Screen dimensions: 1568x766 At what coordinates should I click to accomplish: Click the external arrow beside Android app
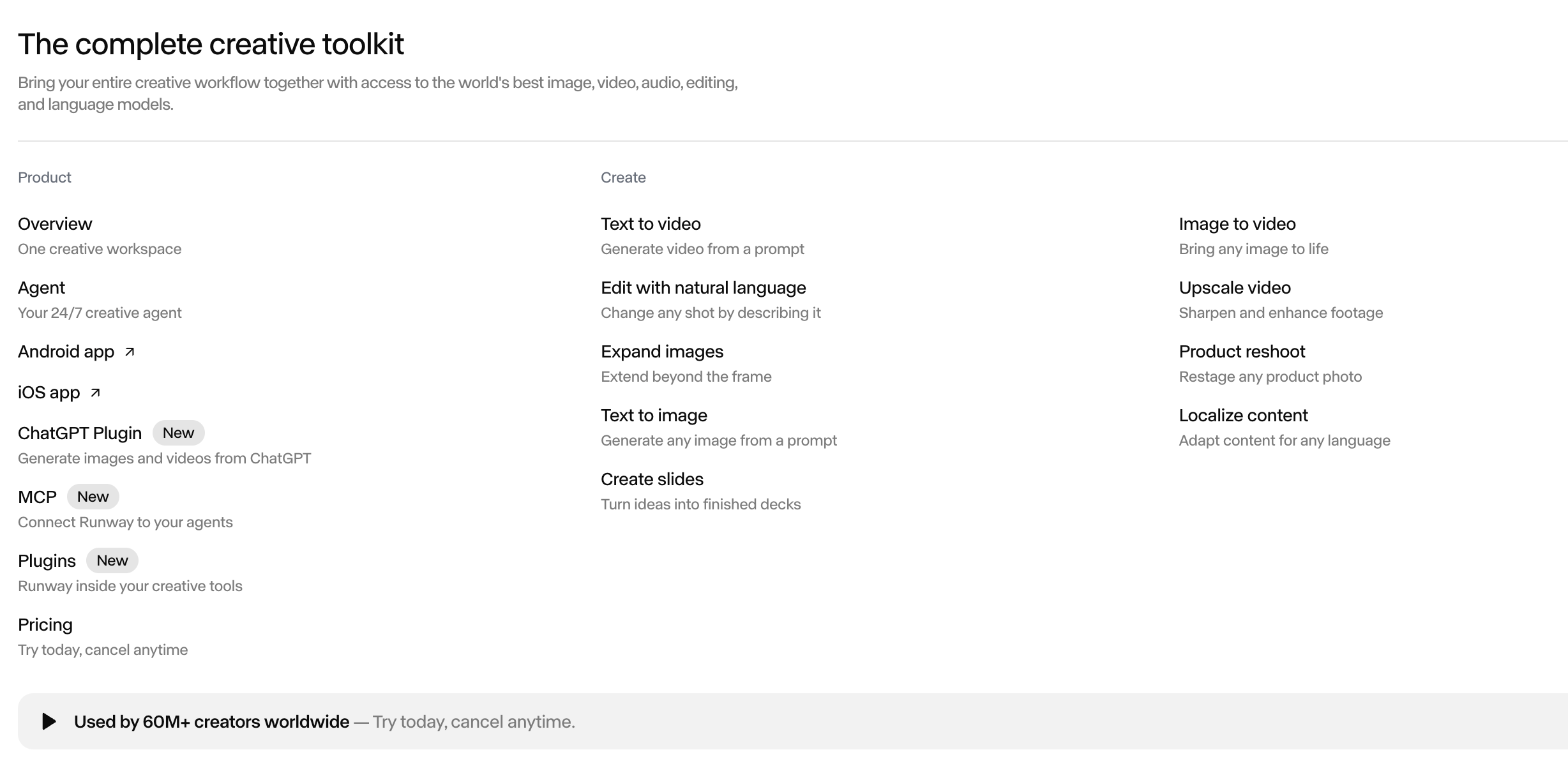(x=130, y=352)
